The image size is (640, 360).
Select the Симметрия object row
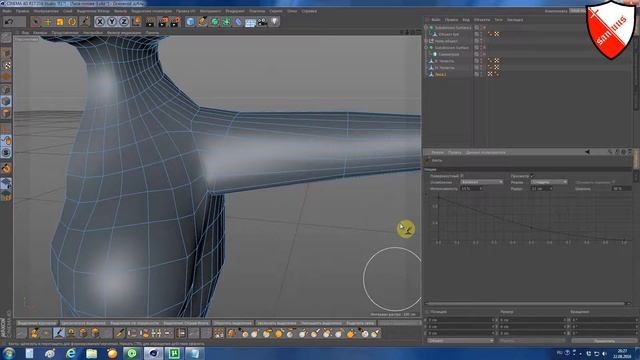449,54
